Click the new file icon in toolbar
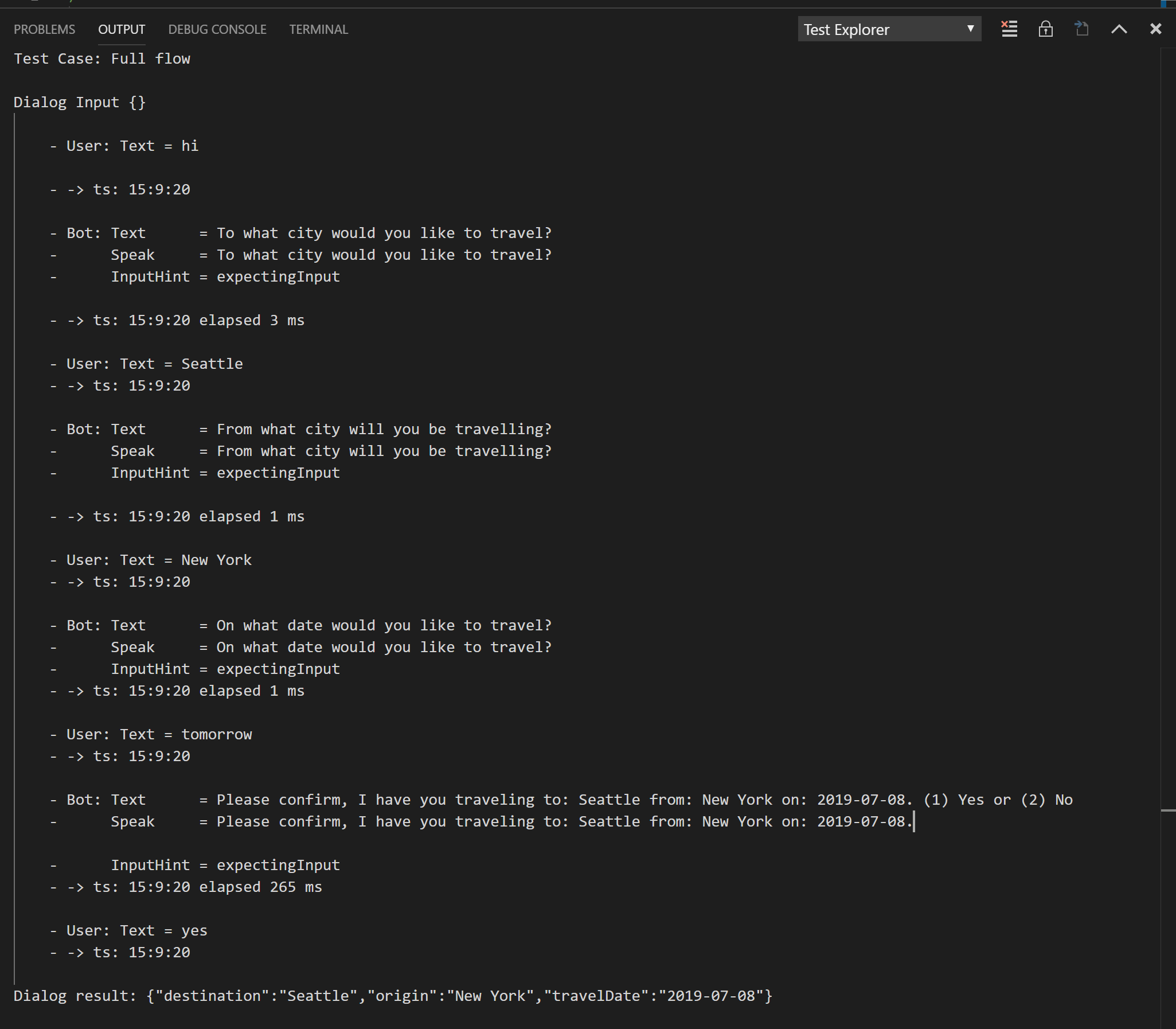The image size is (1176, 1029). point(1083,29)
